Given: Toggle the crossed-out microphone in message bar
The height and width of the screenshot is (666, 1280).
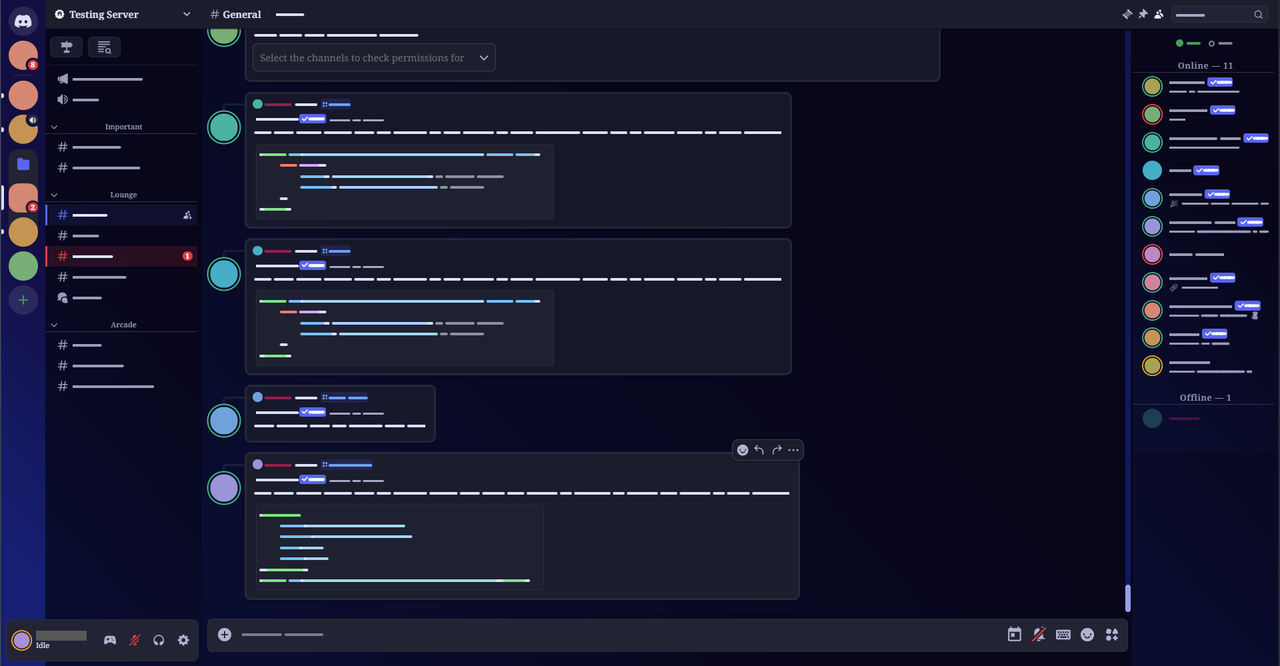Looking at the screenshot, I should click(1039, 634).
